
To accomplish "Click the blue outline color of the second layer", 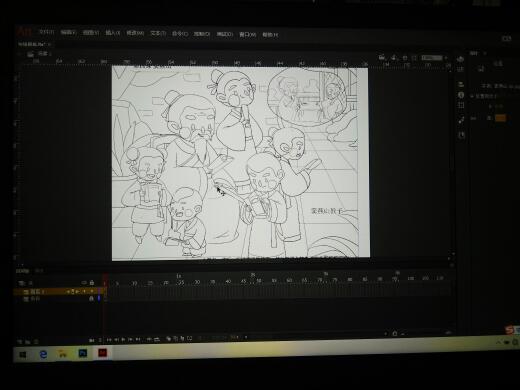I will tap(99, 299).
